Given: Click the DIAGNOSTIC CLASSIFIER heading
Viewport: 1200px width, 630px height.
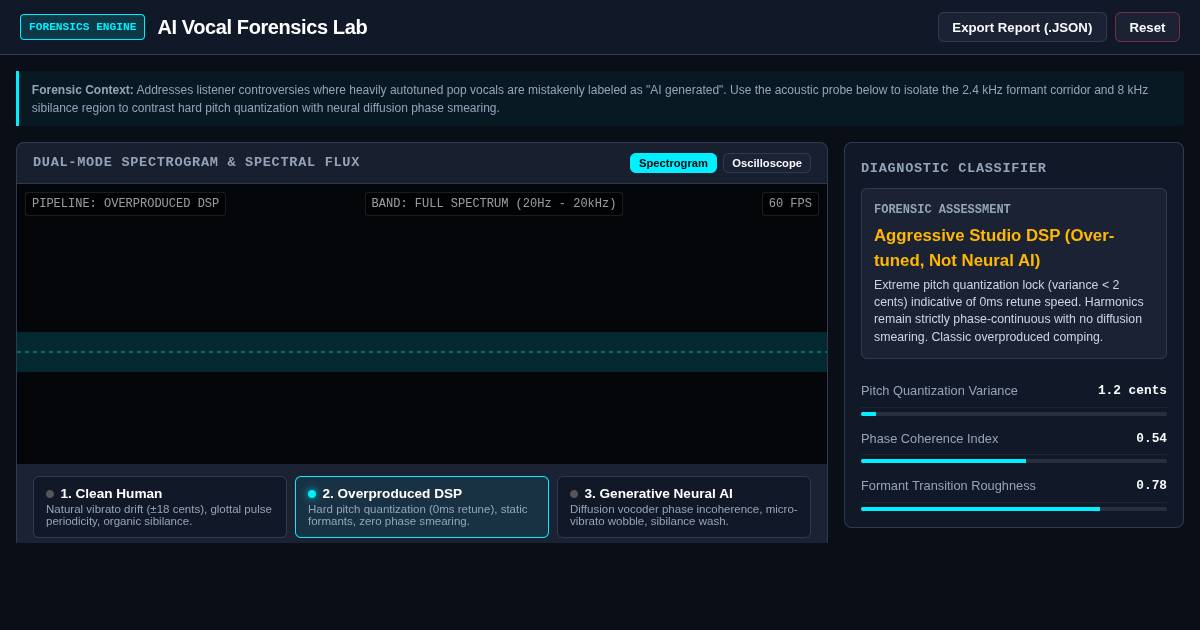Looking at the screenshot, I should (953, 168).
